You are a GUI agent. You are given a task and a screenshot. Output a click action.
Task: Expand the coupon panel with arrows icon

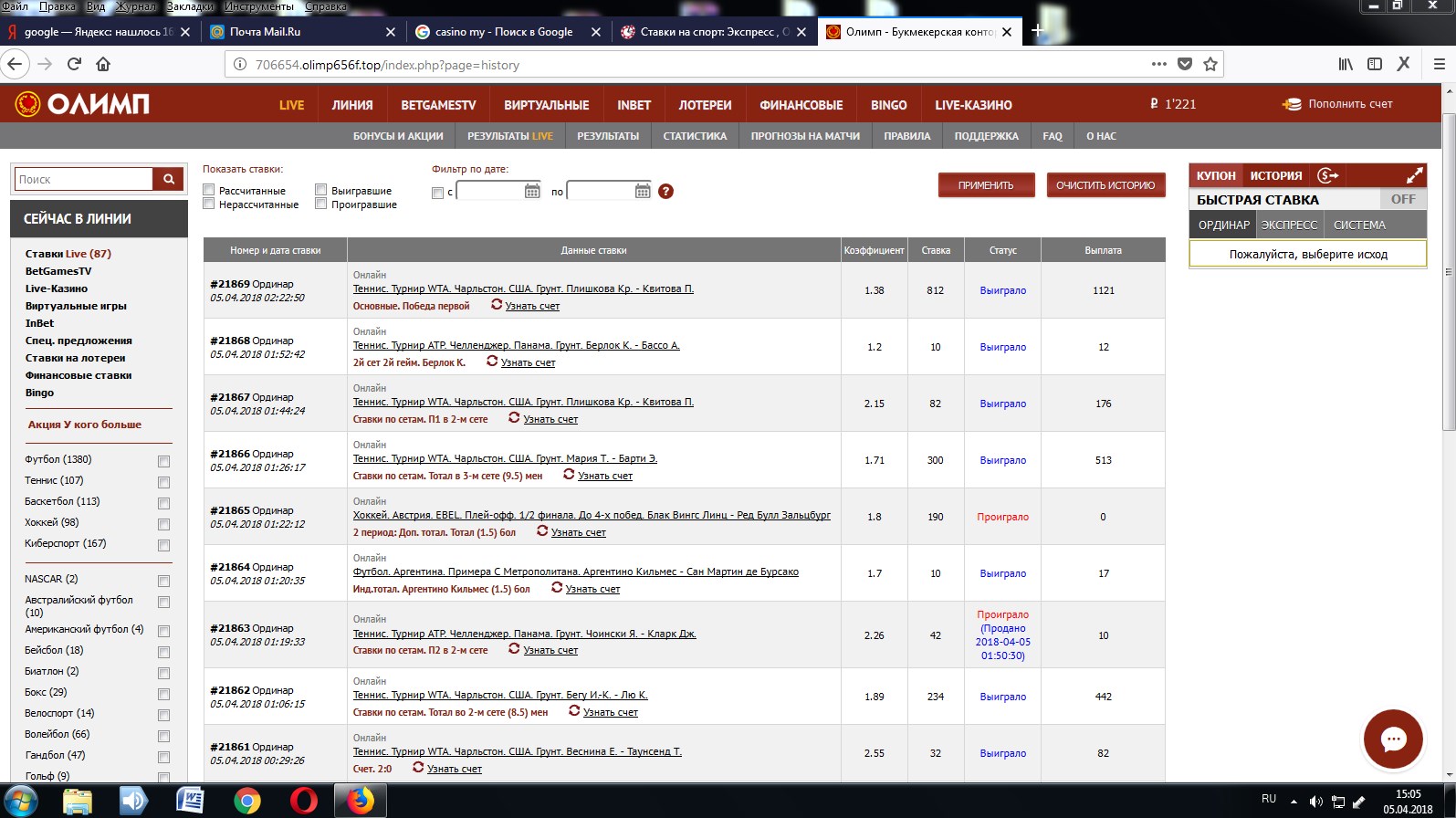(x=1414, y=175)
